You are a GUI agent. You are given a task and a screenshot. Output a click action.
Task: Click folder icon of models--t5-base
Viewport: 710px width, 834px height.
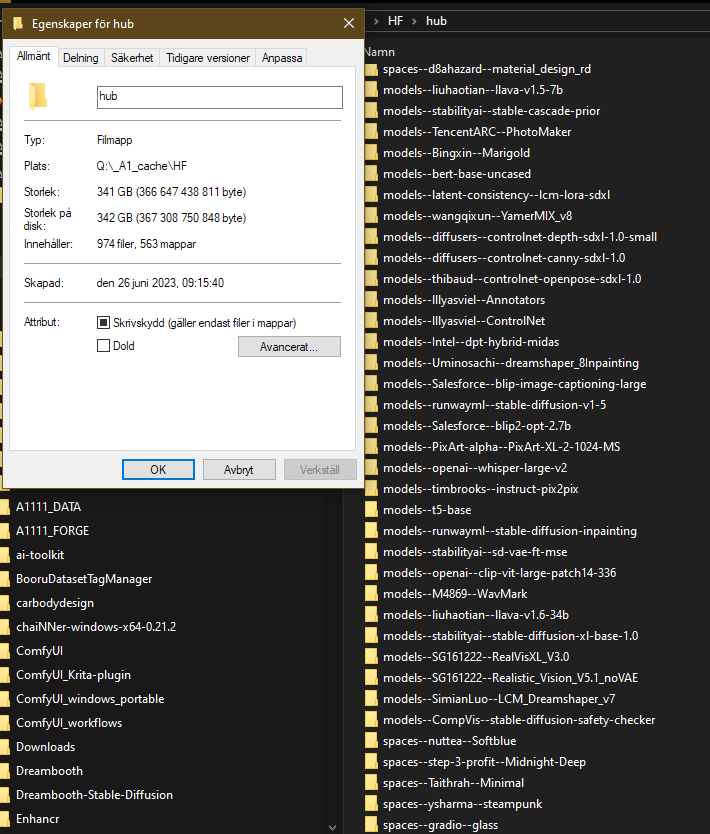pos(371,510)
